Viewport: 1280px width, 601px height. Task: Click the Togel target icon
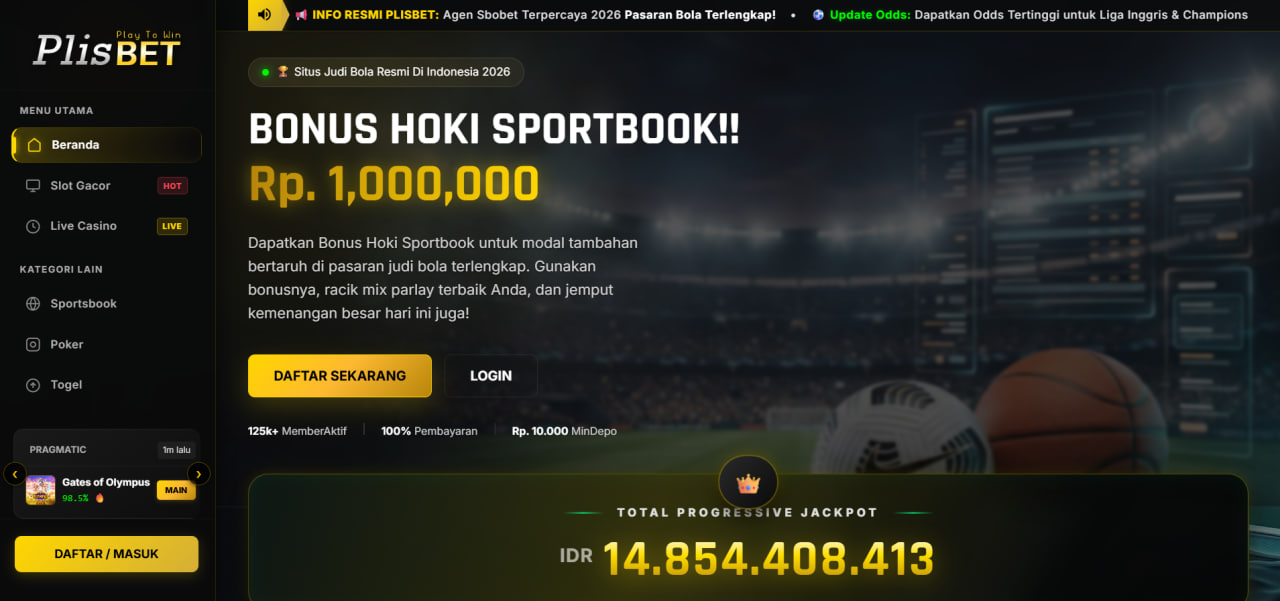pyautogui.click(x=33, y=385)
